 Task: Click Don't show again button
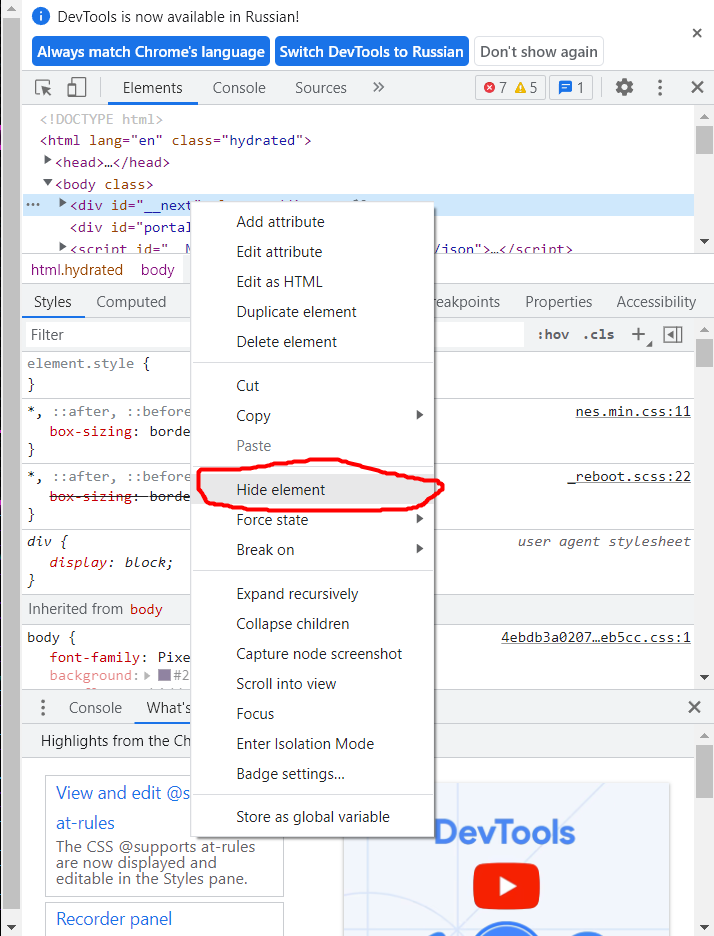pos(539,52)
